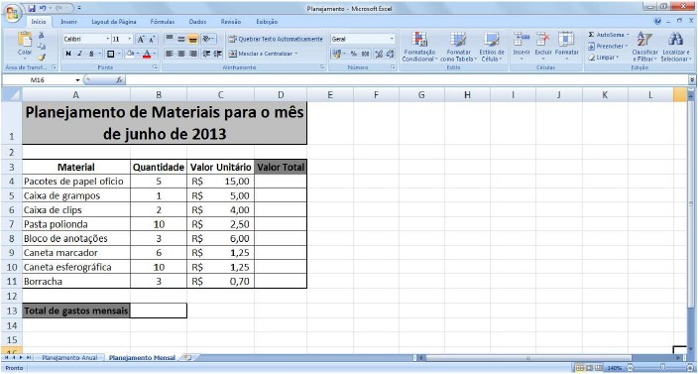Switch to the Fórmulas tab
698x374 pixels.
click(x=162, y=21)
